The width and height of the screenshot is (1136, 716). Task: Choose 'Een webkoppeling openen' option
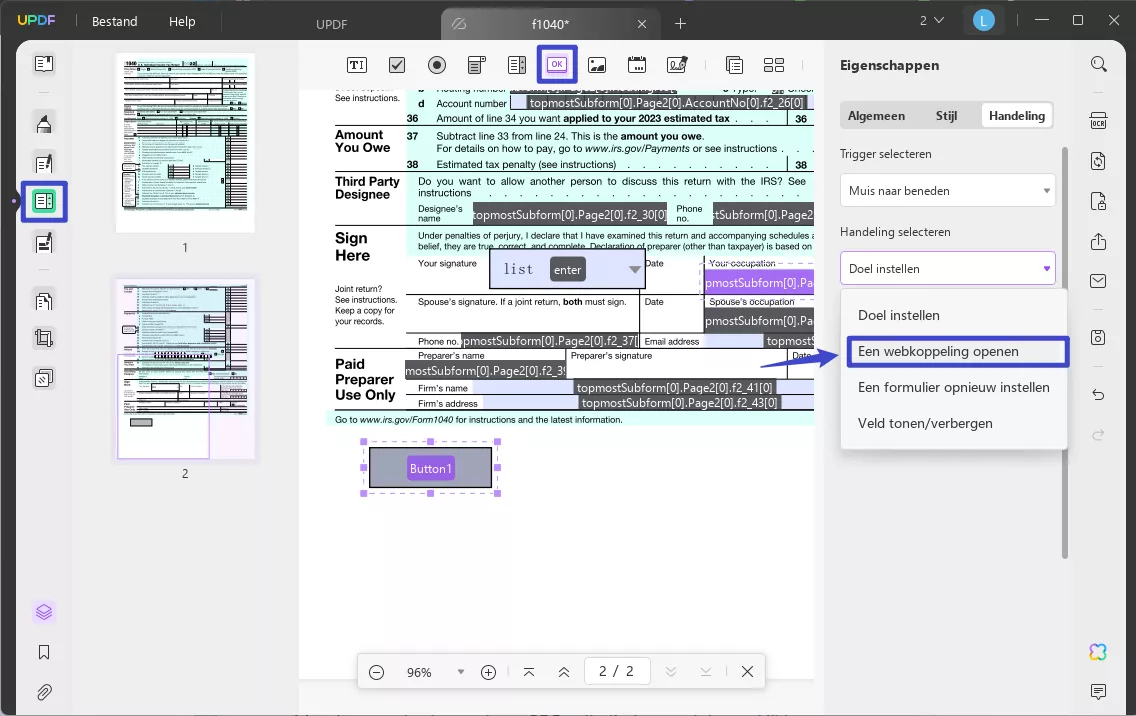pos(958,351)
